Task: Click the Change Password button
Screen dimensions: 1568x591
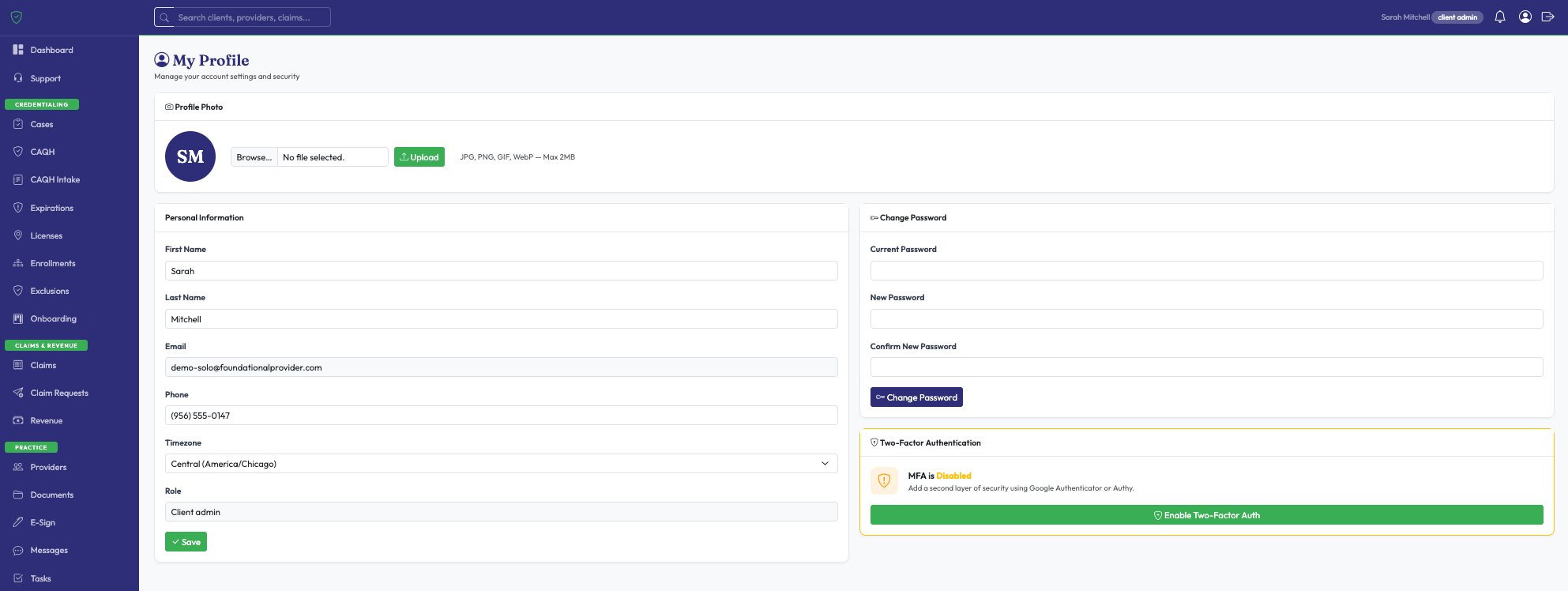Action: click(916, 397)
